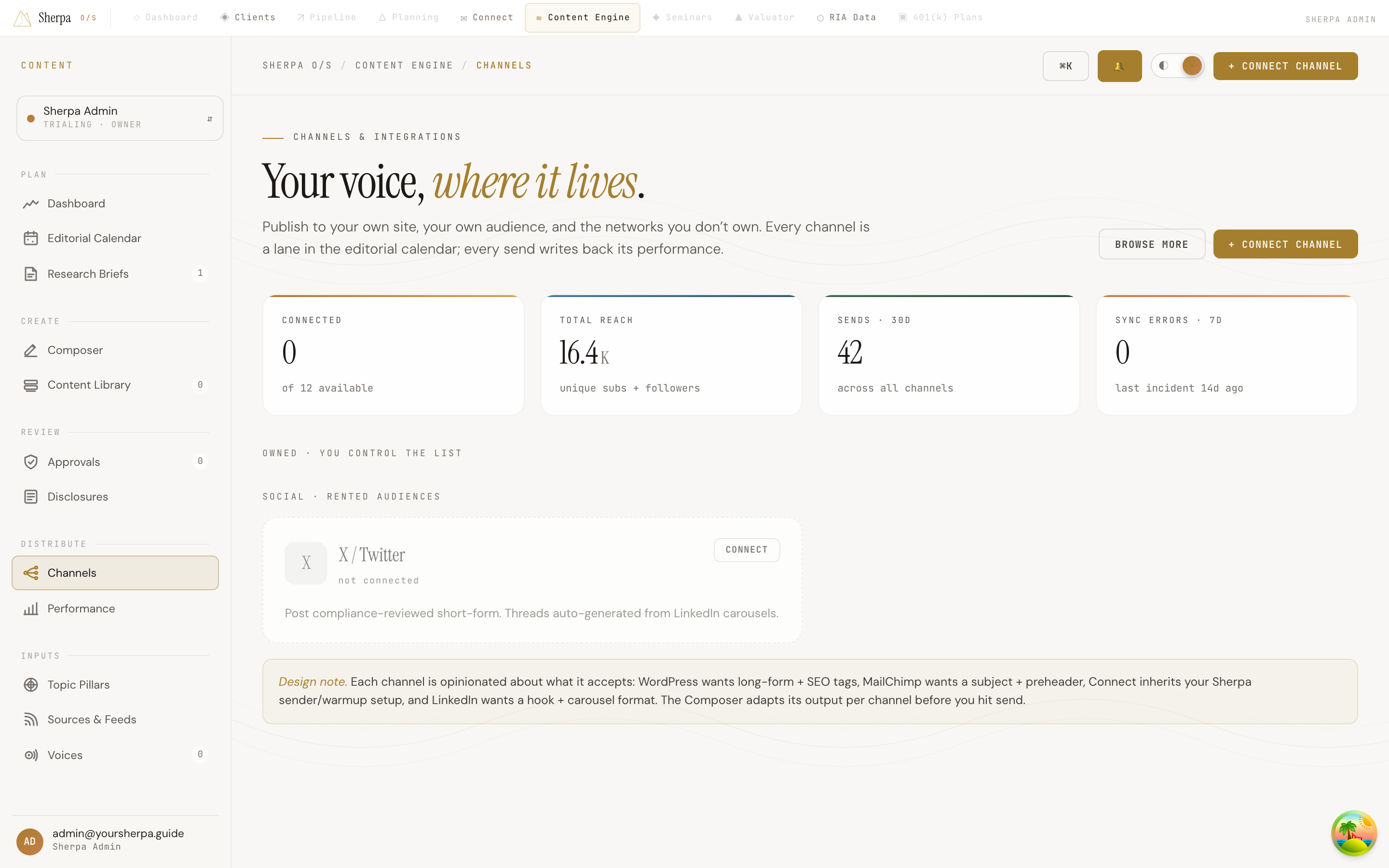Click the Dashboard trend-line icon in sidebar
Viewport: 1389px width, 868px height.
[31, 204]
